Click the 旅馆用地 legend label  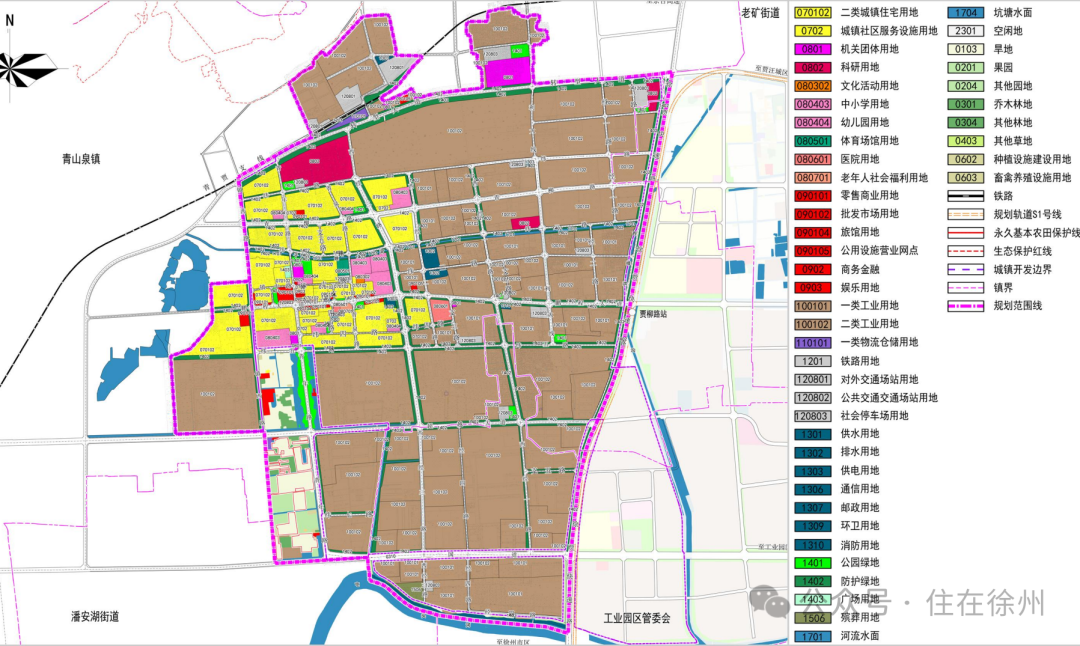click(860, 233)
